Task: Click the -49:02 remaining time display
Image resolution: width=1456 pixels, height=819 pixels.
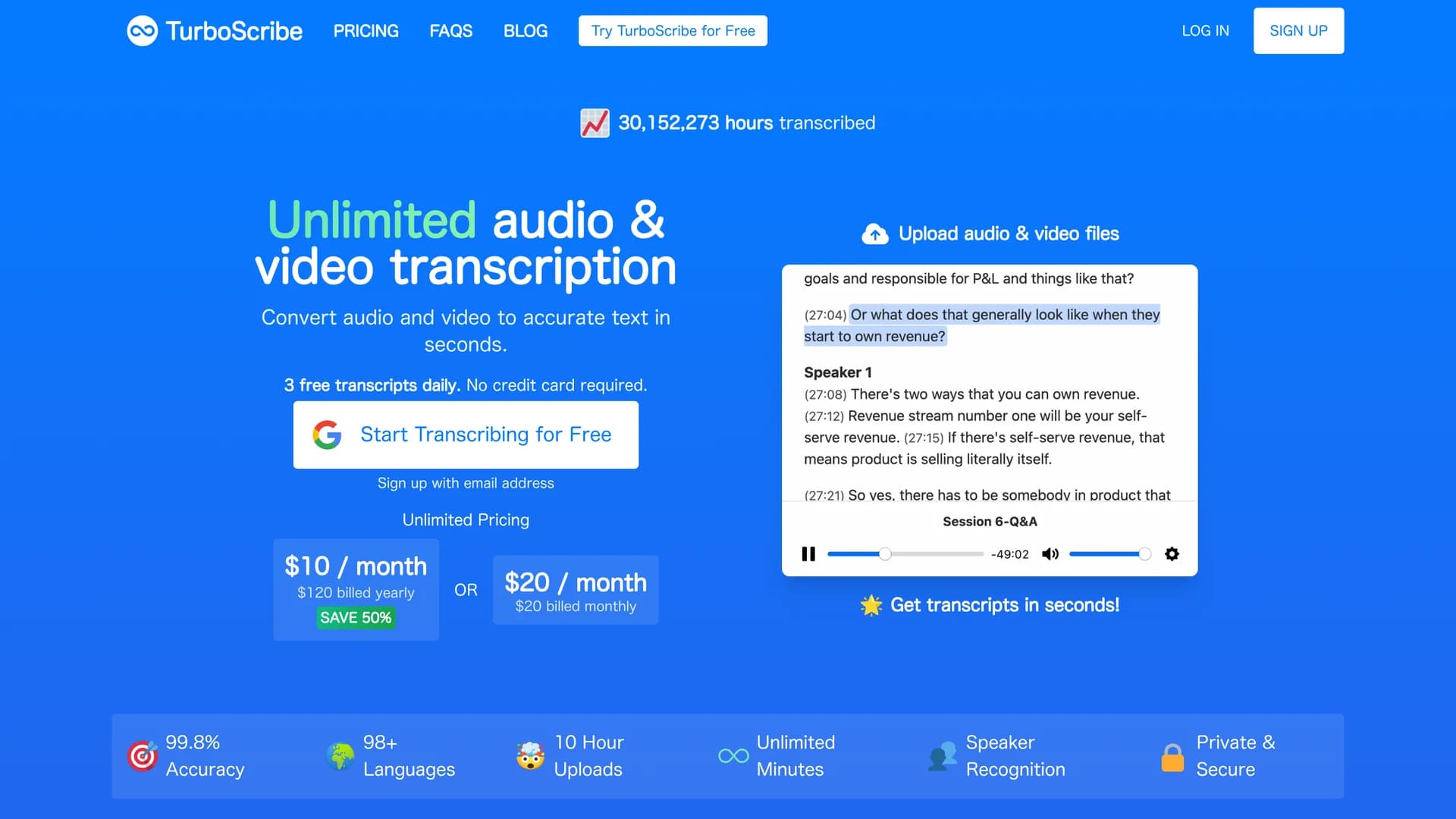Action: pos(1009,554)
